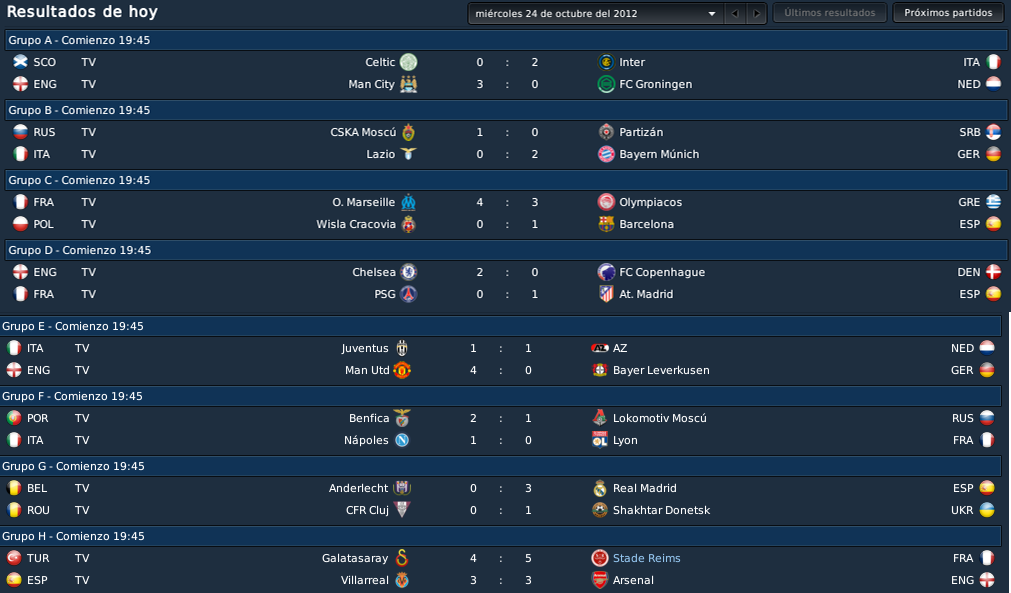
Task: Click the Últimos resultados button
Action: click(x=829, y=13)
